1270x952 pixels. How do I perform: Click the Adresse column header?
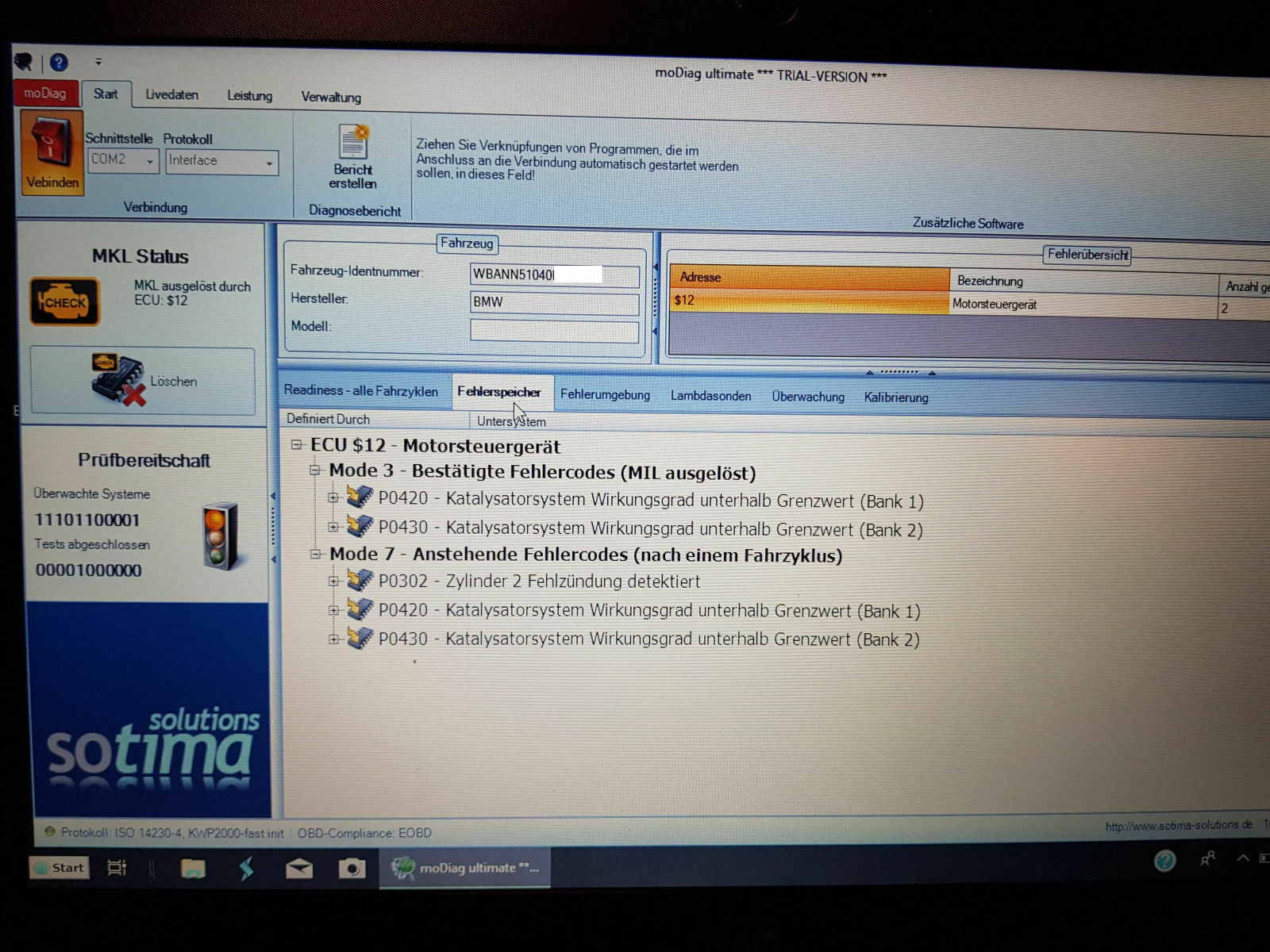coord(810,277)
